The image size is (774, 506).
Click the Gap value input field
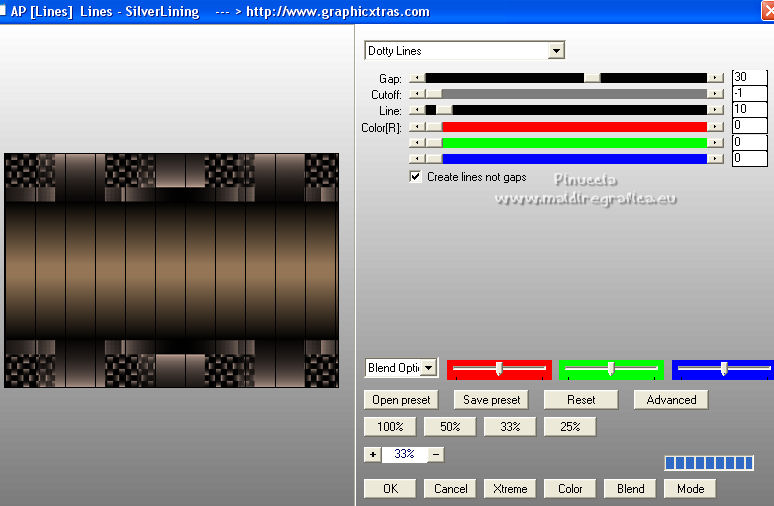pos(749,78)
